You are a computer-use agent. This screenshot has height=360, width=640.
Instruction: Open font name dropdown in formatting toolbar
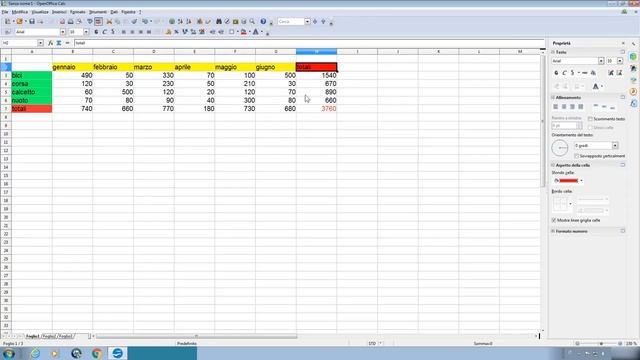(x=63, y=32)
